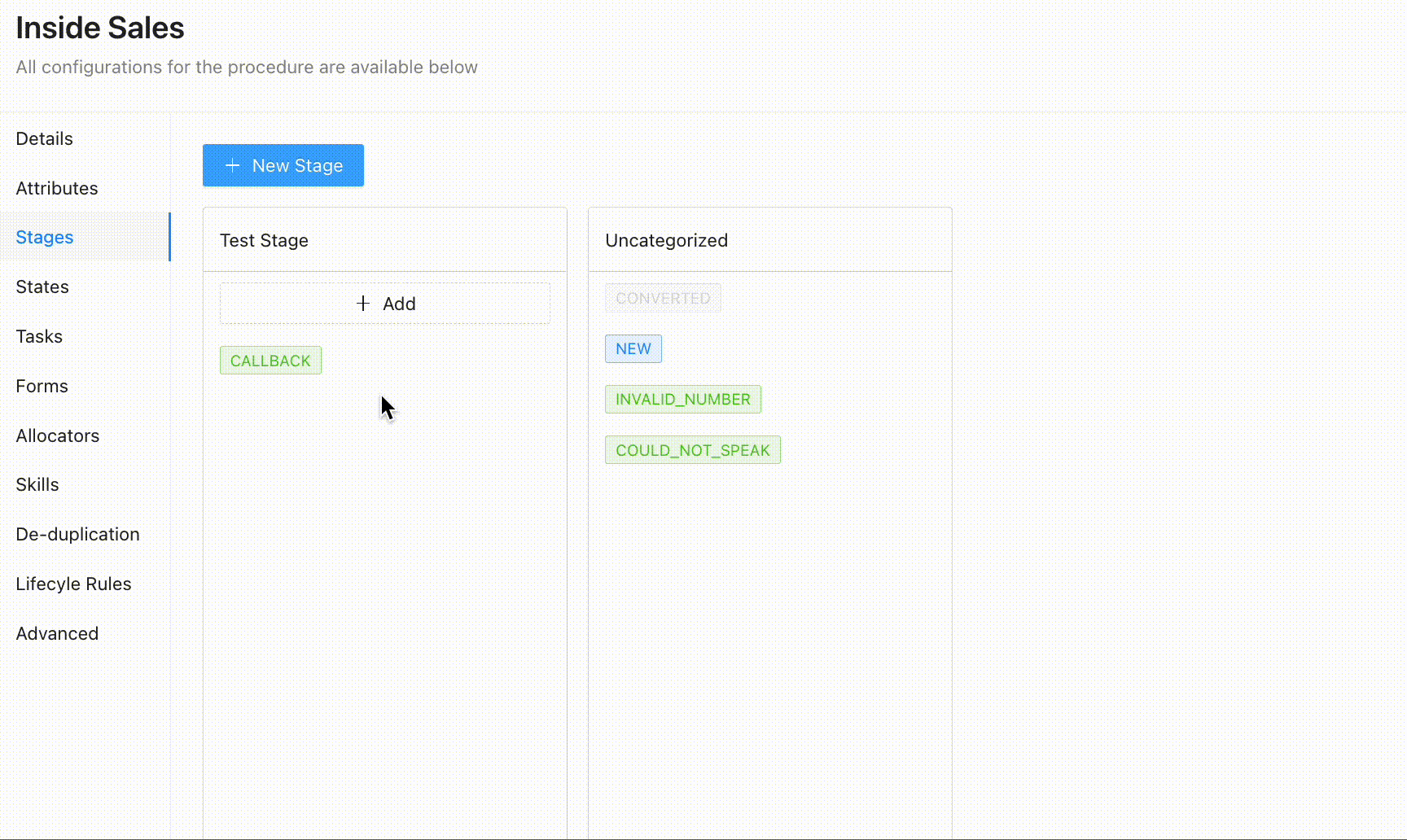Open De-duplication settings

pos(78,534)
